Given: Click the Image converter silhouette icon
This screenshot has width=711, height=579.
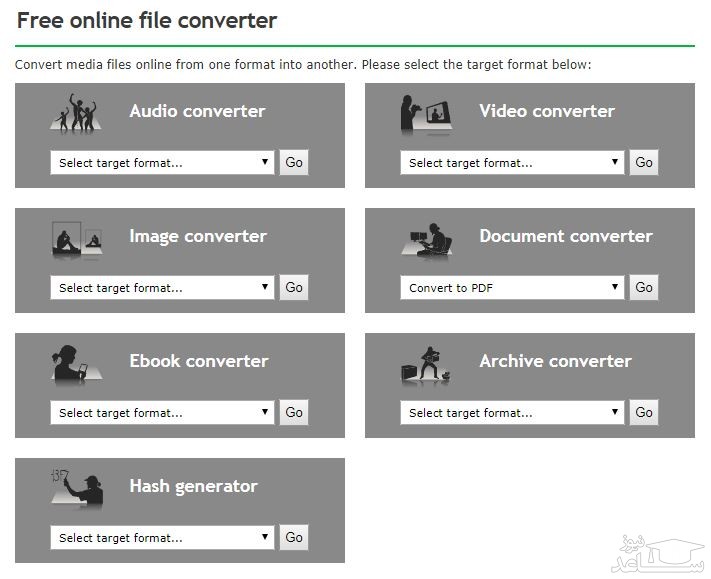Looking at the screenshot, I should [x=77, y=239].
